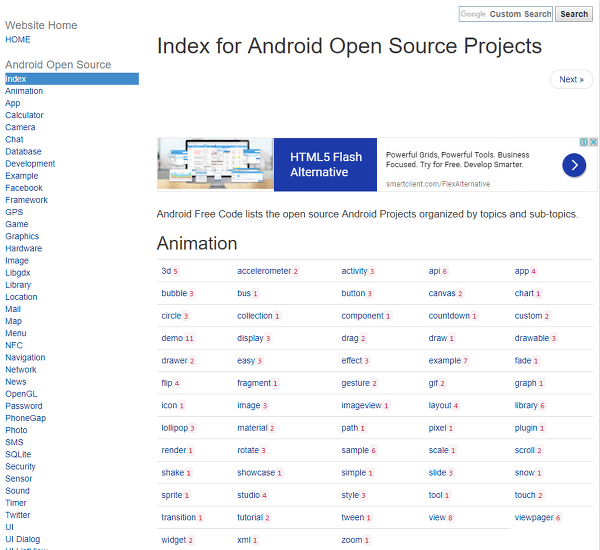Open NFC category in sidebar
The height and width of the screenshot is (550, 600).
pyautogui.click(x=14, y=345)
